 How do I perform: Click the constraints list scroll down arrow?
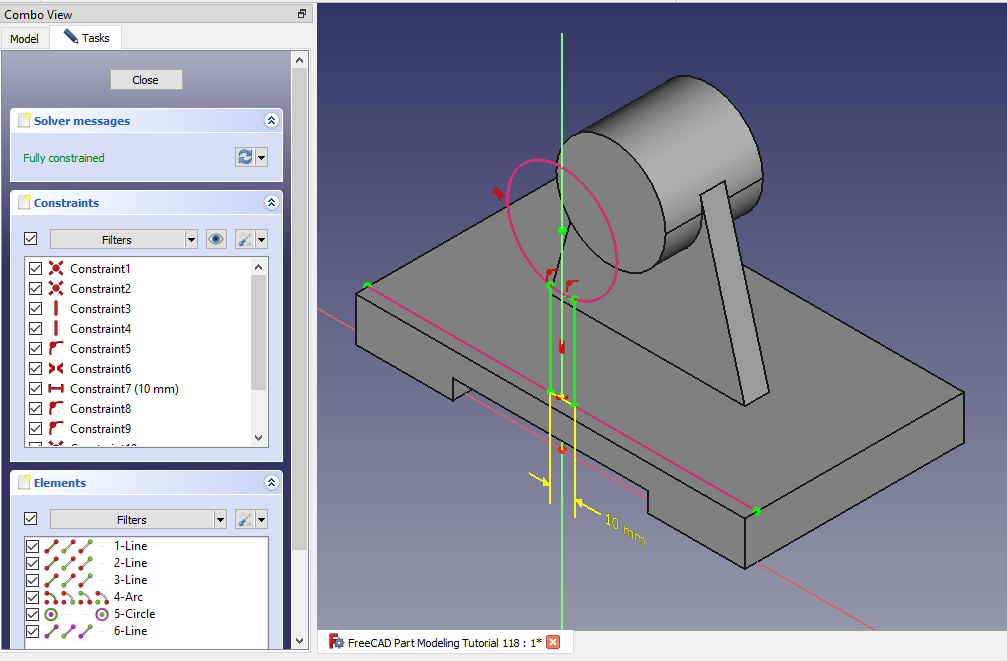259,438
